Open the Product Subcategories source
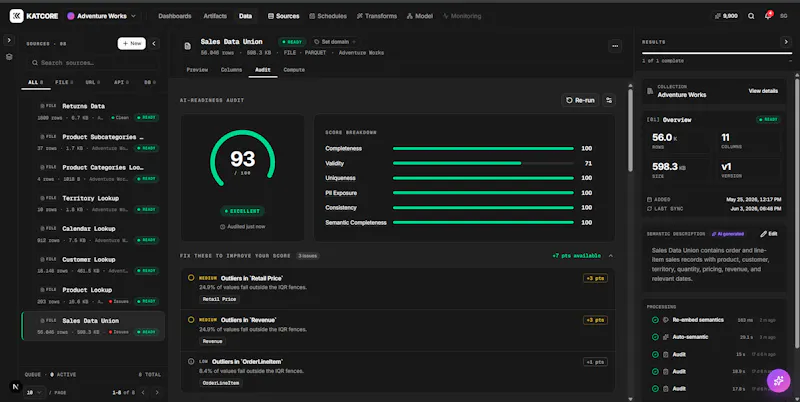Screen dimensions: 800x402 [93, 142]
